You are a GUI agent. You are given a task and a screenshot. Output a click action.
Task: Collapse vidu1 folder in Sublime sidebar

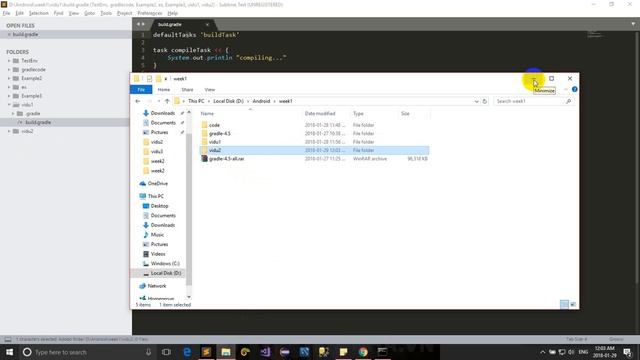click(x=9, y=105)
